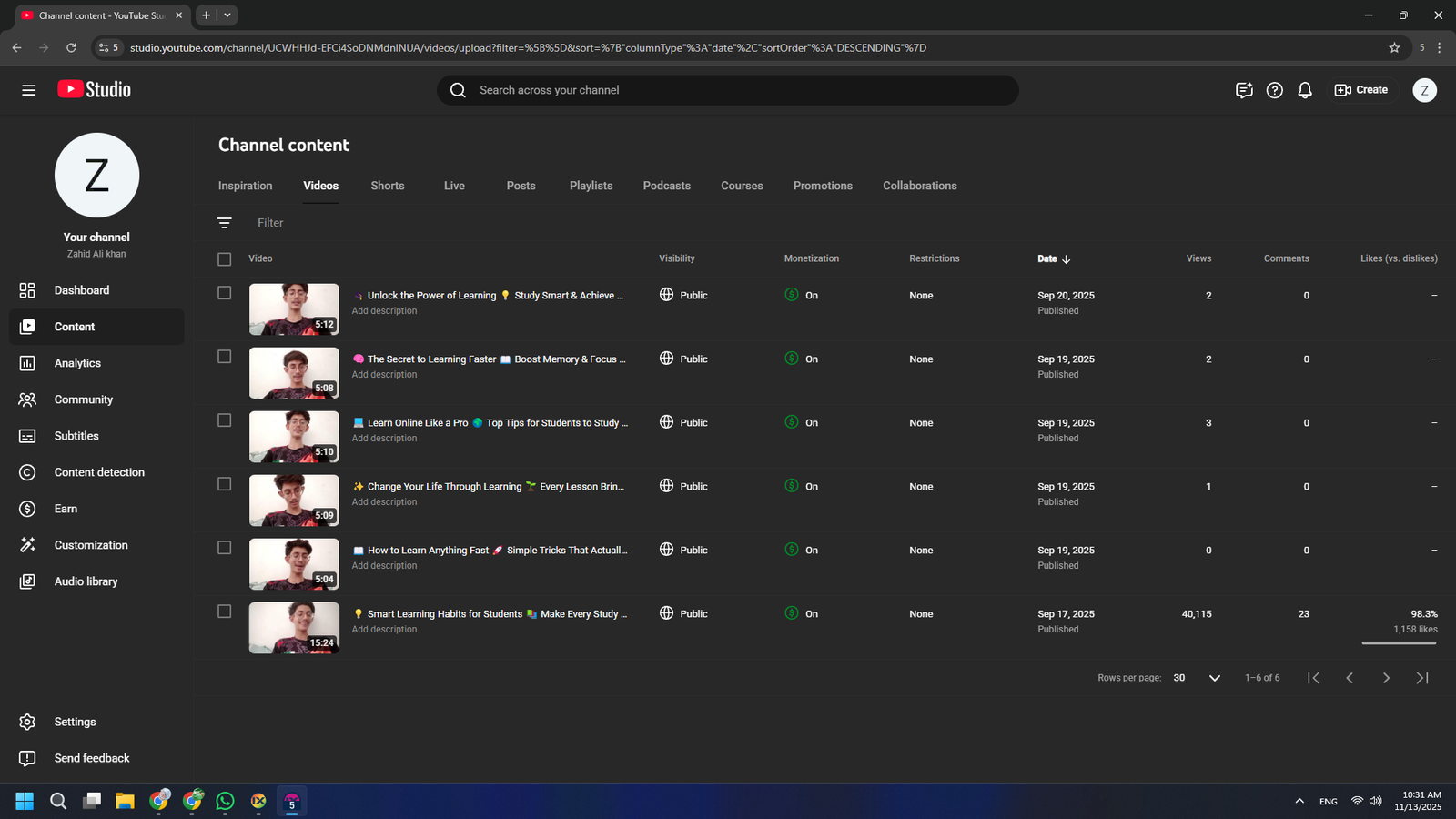Expand the hamburger navigation menu
Viewport: 1456px width, 819px height.
click(29, 90)
